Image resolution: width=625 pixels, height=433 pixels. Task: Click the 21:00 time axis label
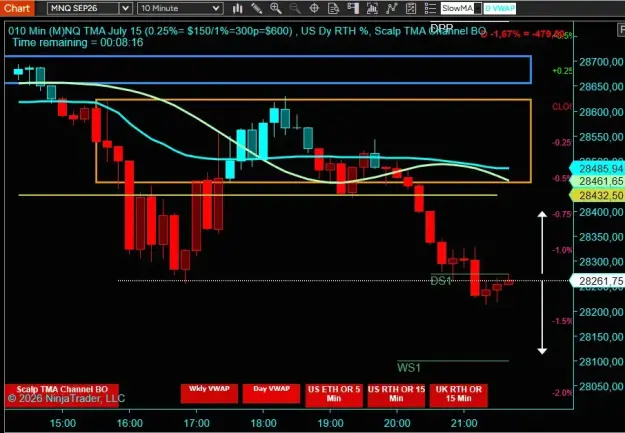coord(464,423)
